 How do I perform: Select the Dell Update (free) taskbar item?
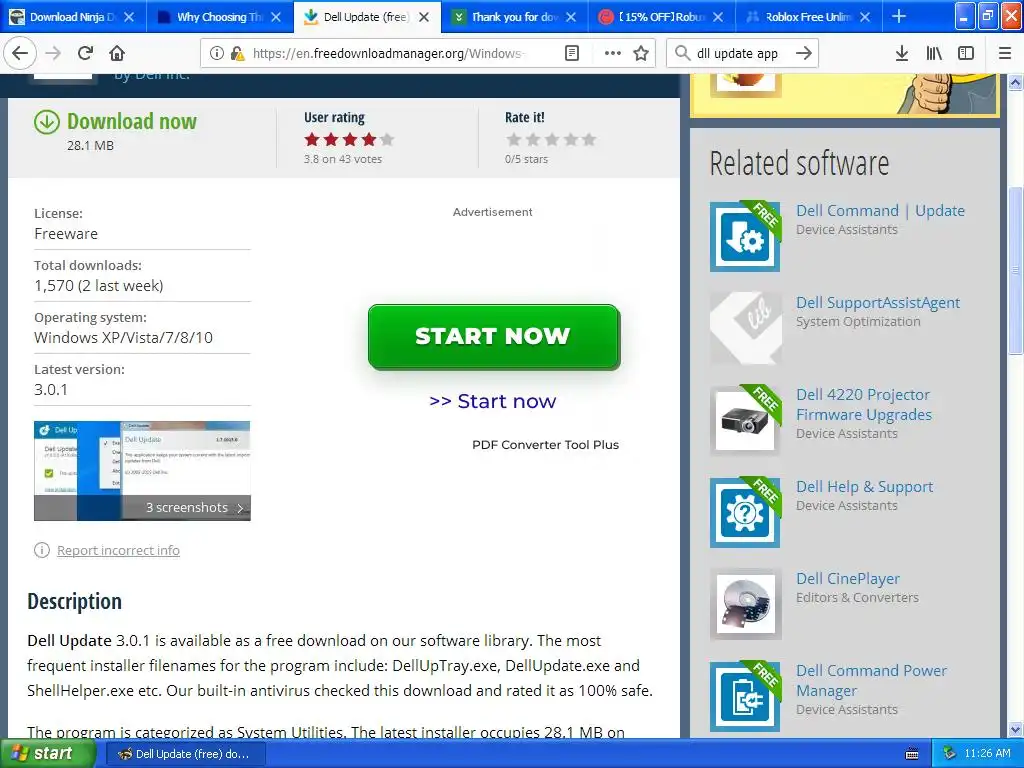pyautogui.click(x=185, y=754)
